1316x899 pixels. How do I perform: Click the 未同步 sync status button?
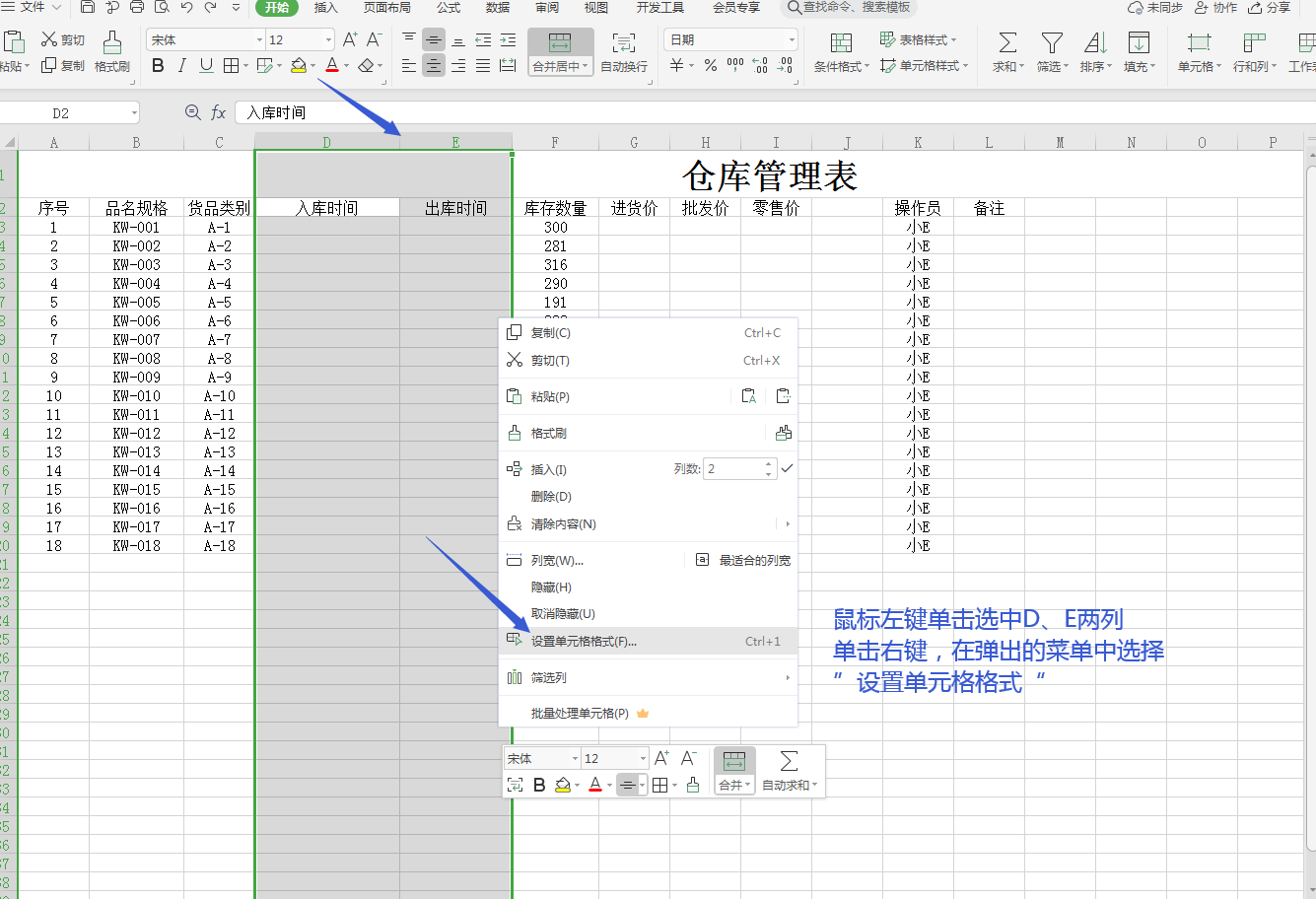(1154, 8)
